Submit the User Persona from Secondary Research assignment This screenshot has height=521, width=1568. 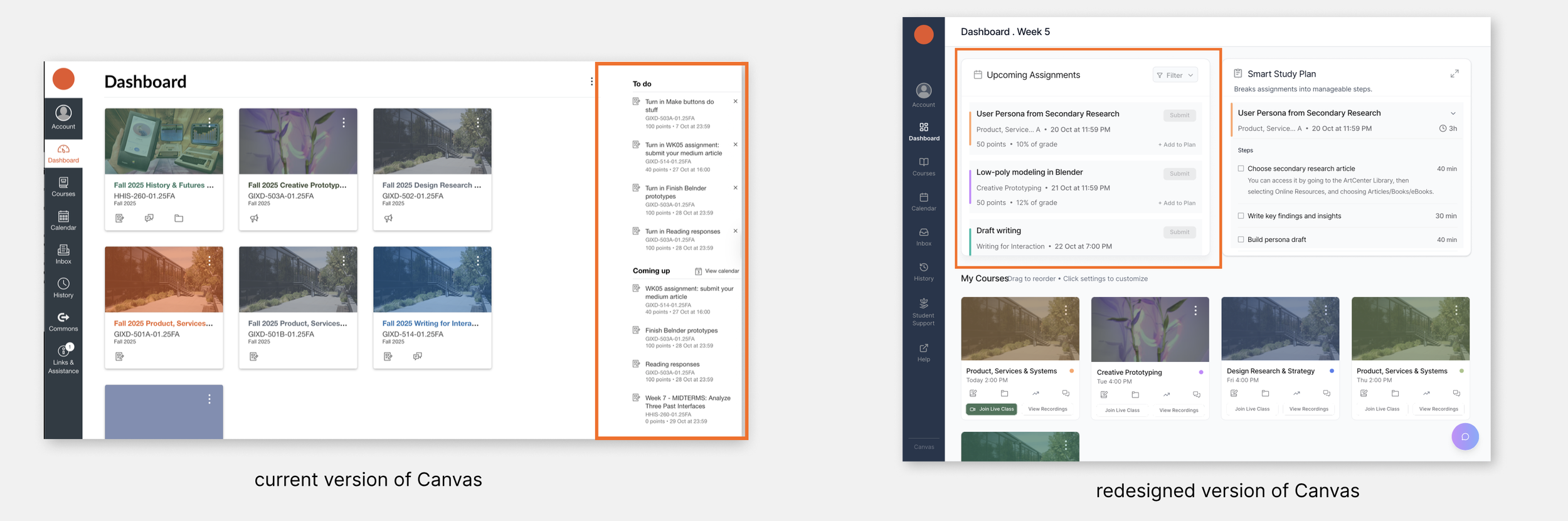click(1179, 115)
